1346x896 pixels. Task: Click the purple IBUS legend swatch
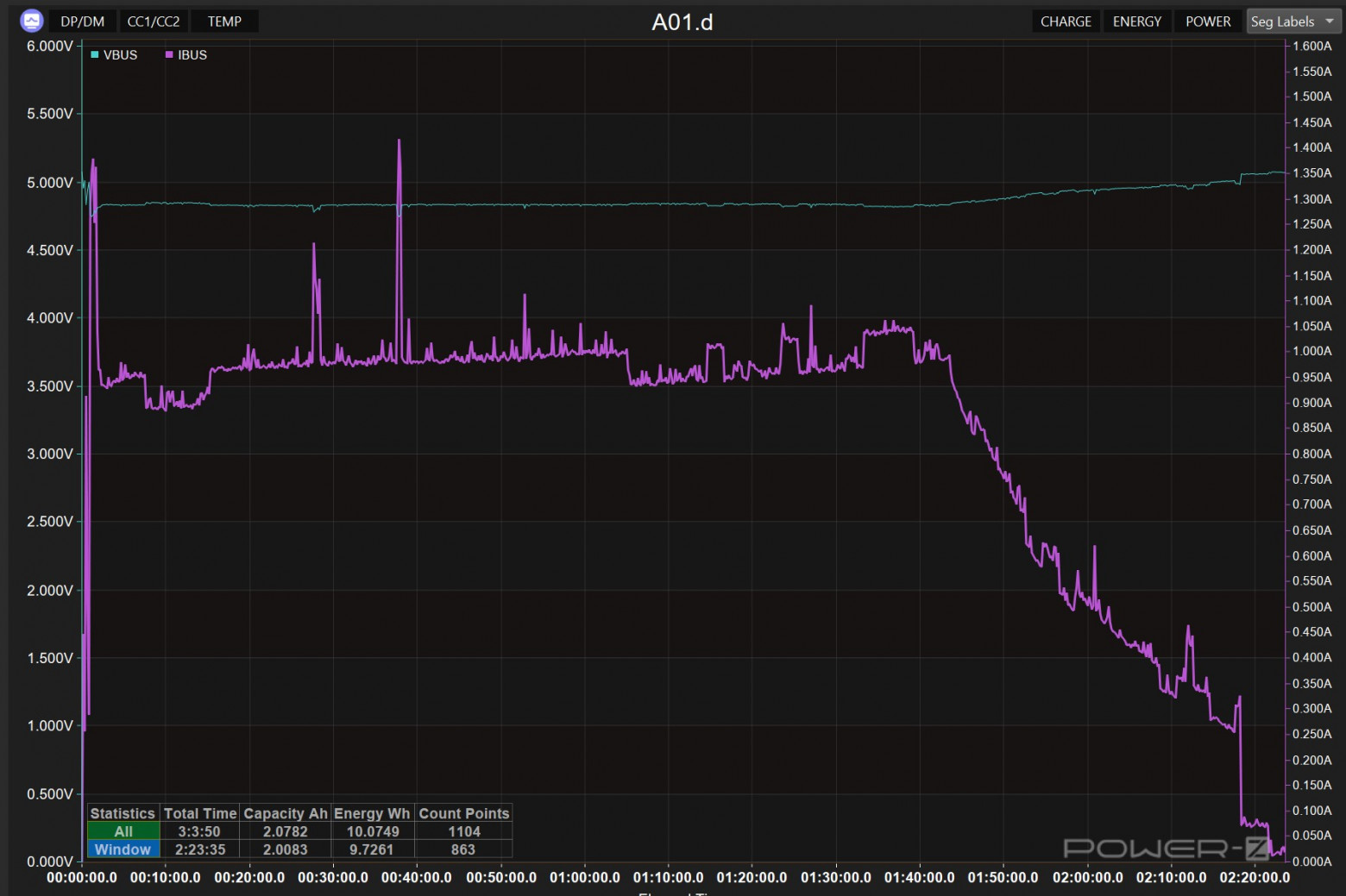tap(169, 55)
